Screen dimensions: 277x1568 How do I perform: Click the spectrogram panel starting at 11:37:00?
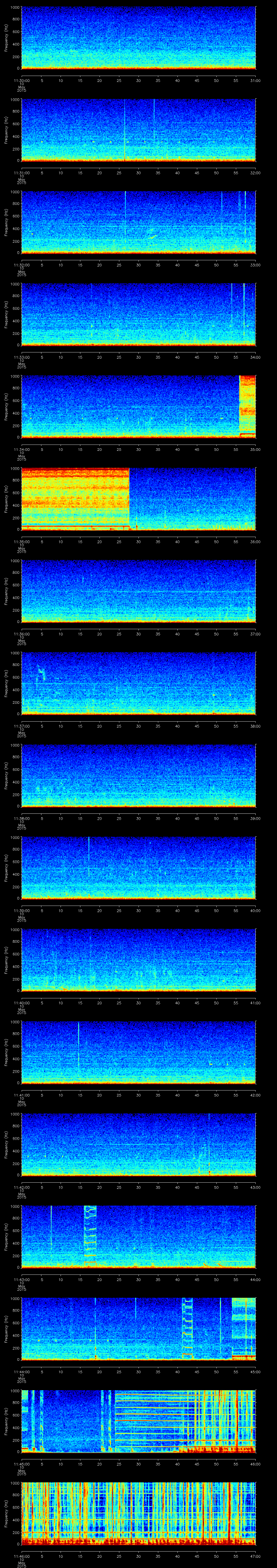pos(138,683)
